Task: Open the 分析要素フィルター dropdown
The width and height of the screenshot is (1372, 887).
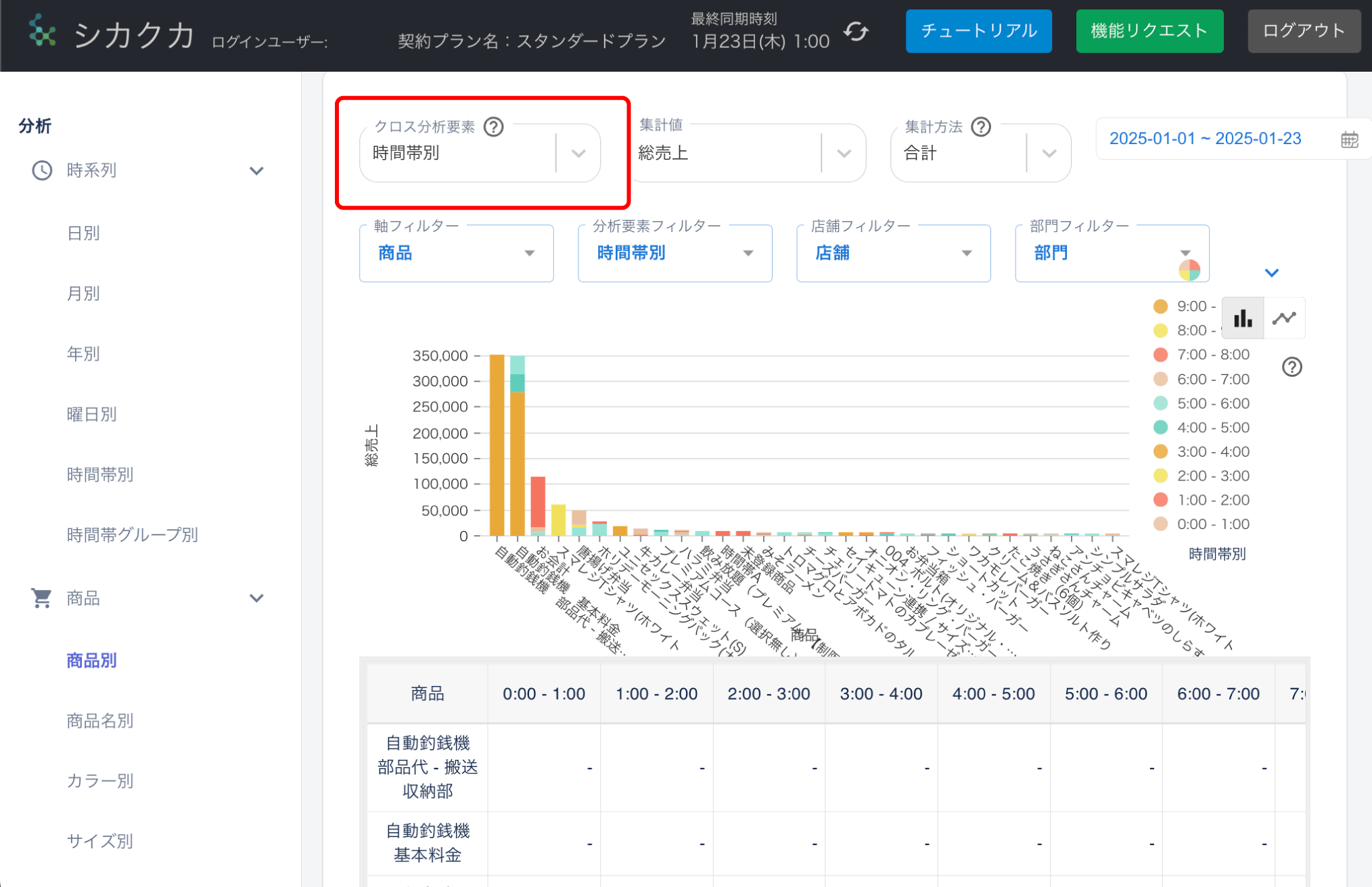Action: pos(674,253)
